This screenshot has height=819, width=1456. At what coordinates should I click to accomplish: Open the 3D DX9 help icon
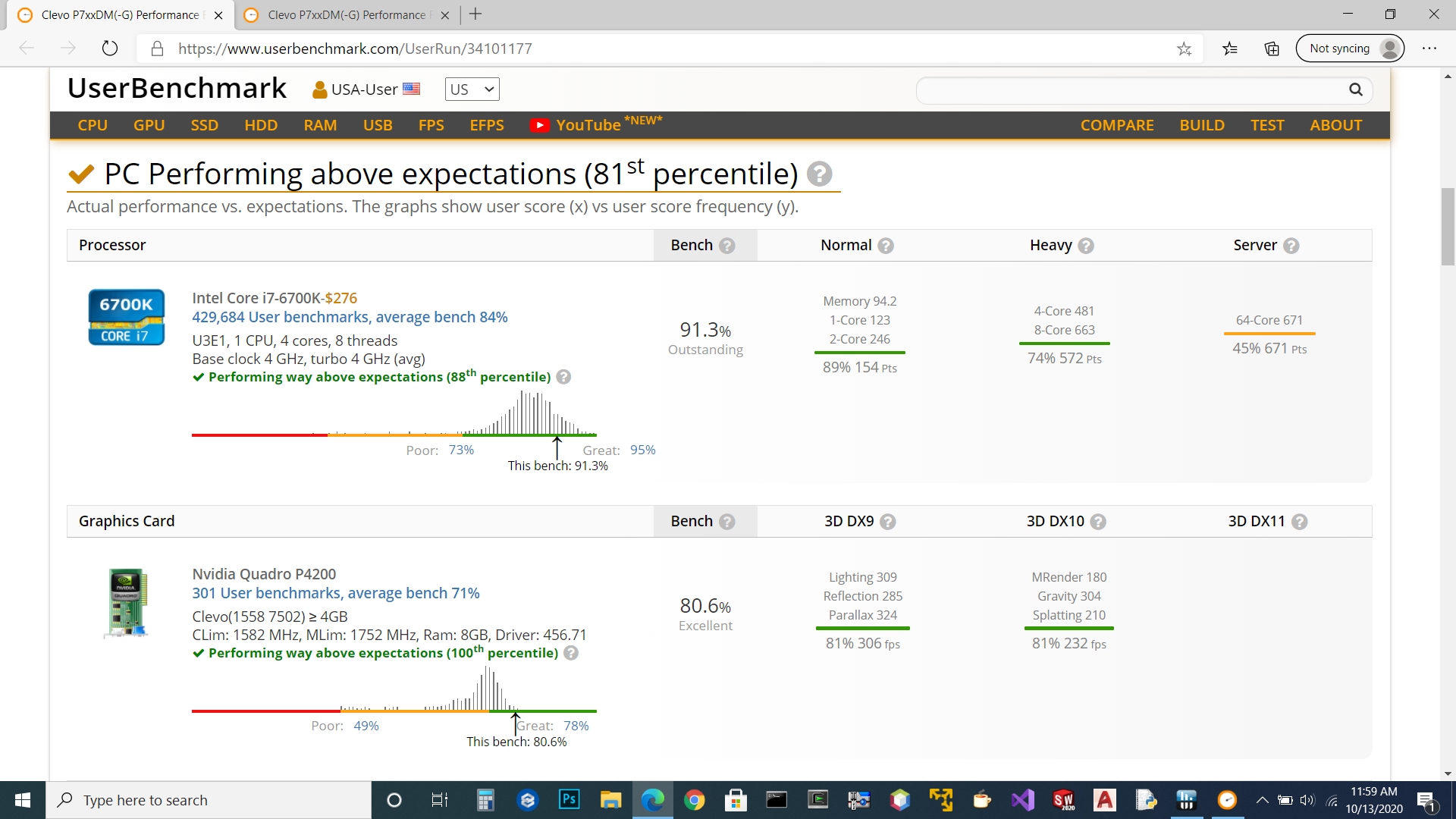tap(888, 522)
